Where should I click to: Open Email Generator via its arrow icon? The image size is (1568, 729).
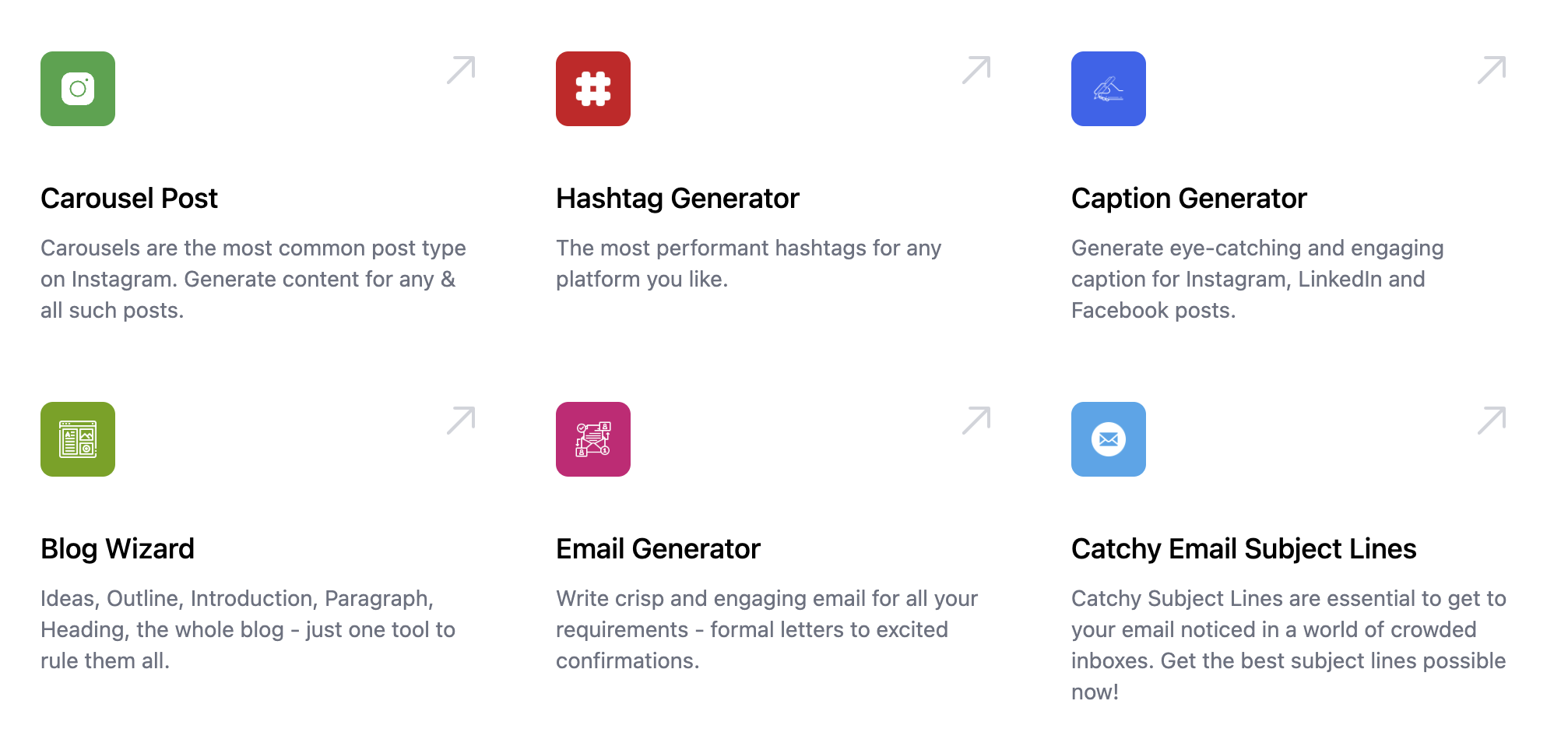pos(976,421)
